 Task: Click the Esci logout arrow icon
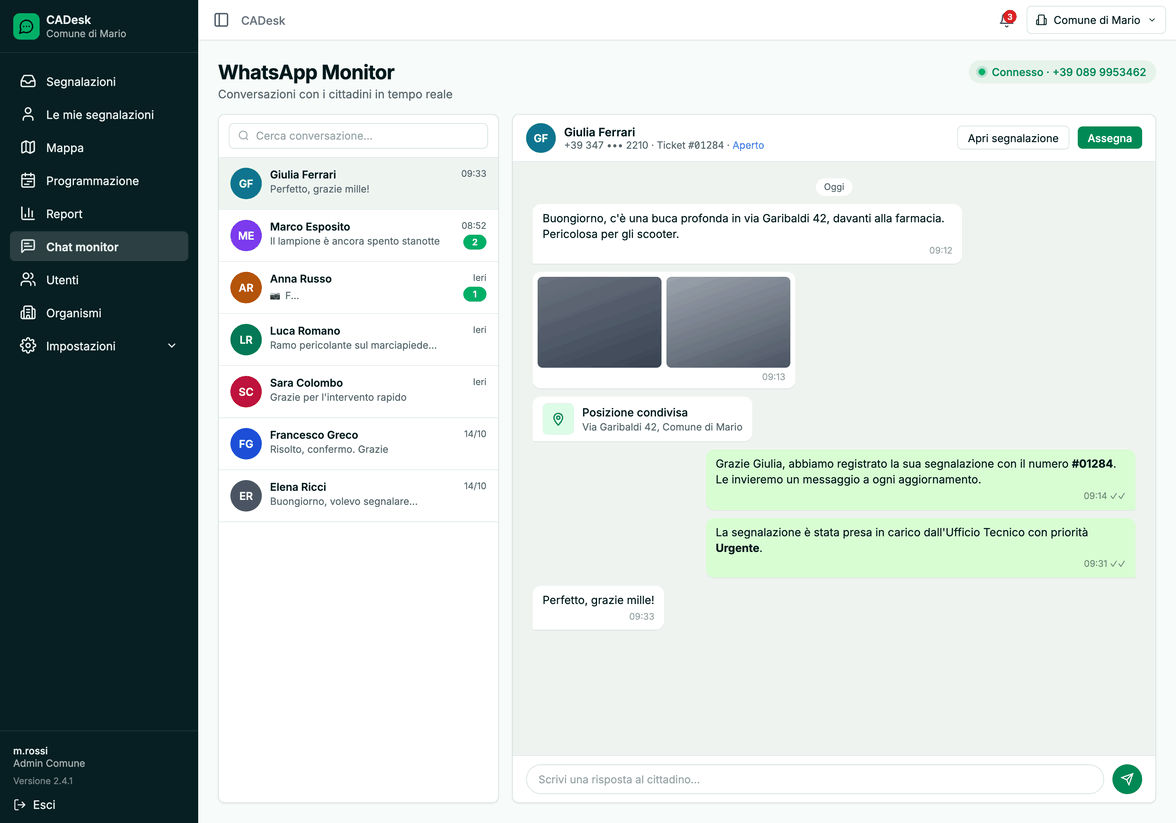click(20, 804)
